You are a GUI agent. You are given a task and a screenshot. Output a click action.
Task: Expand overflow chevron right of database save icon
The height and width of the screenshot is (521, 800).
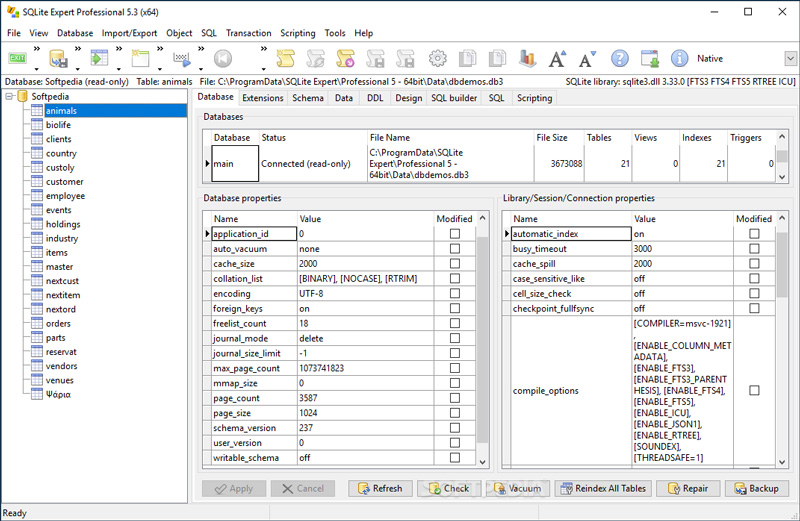78,49
